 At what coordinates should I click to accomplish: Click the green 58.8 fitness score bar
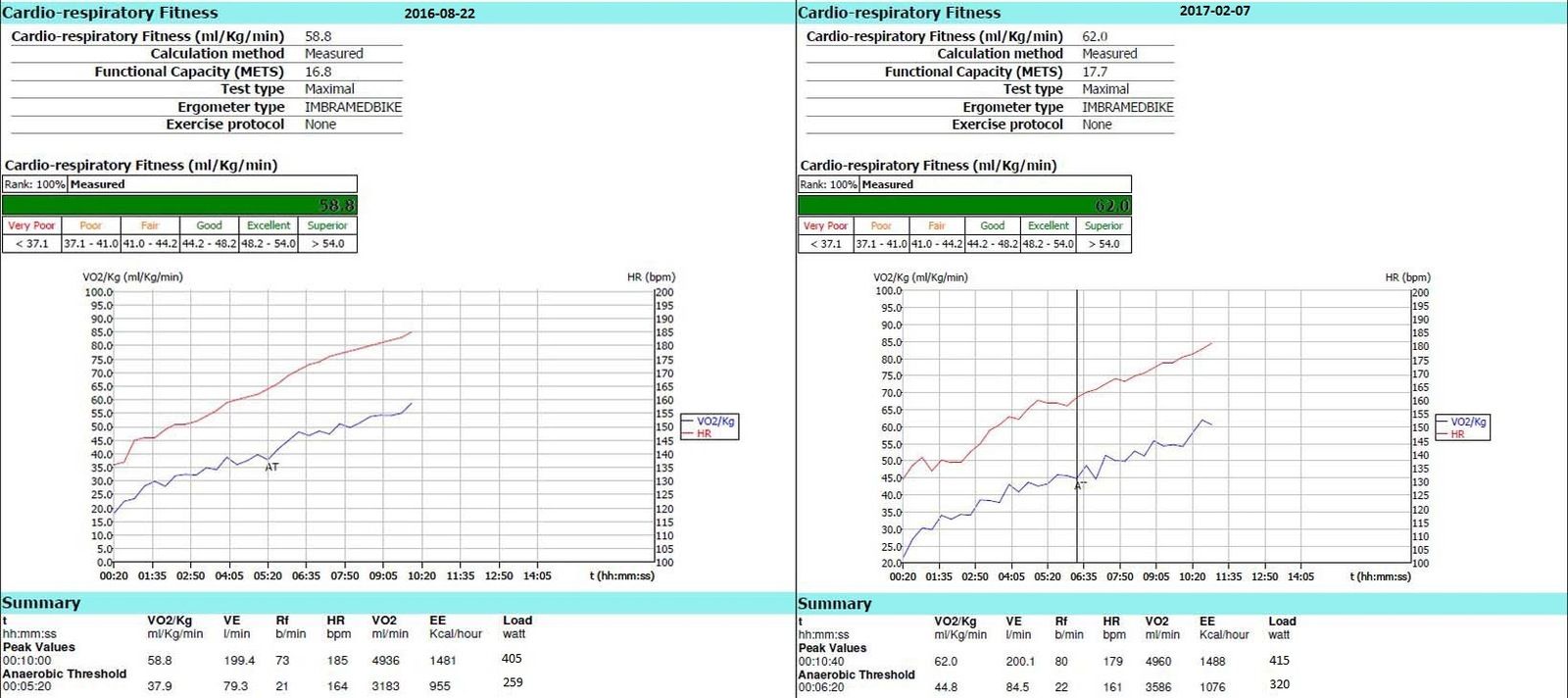(x=179, y=205)
